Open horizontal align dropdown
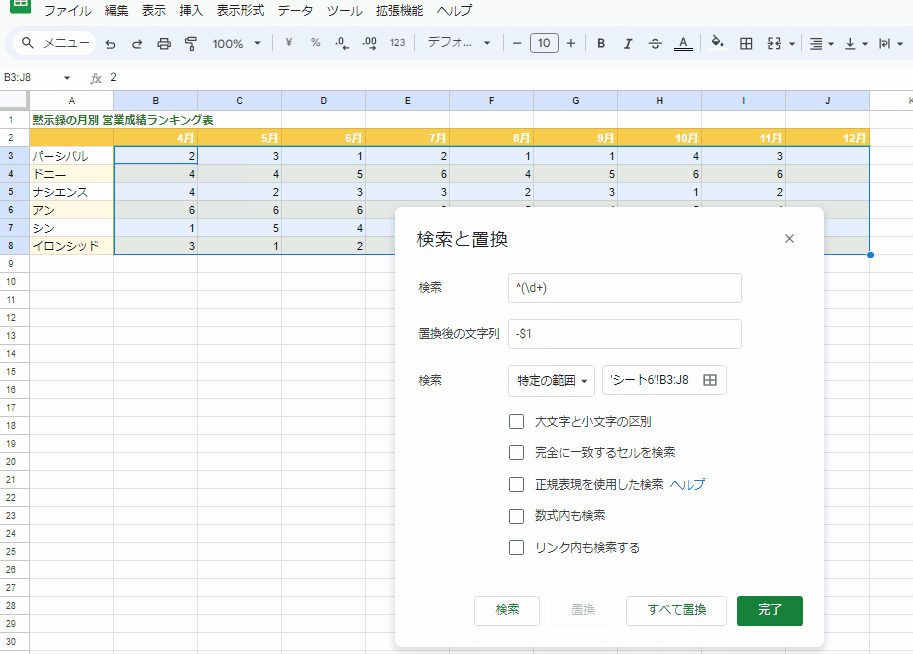Screen dimensions: 913x654 (822, 44)
